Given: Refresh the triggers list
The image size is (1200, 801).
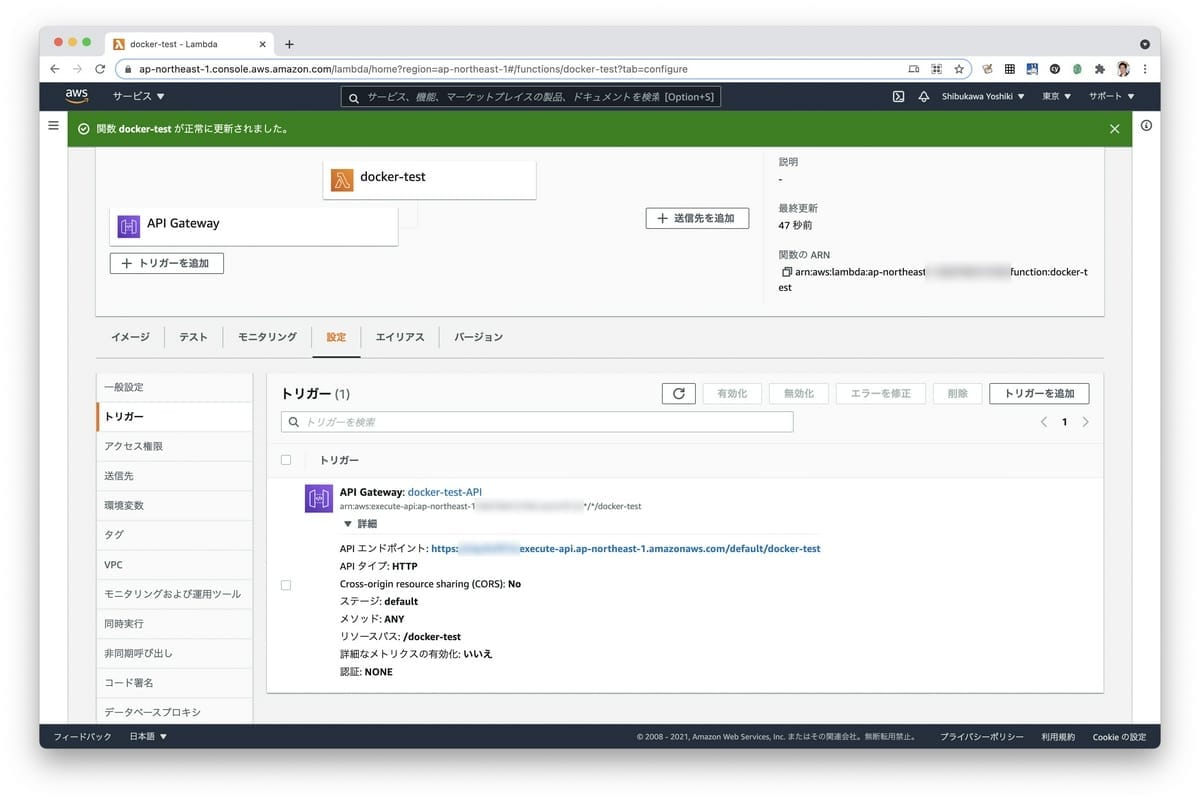Looking at the screenshot, I should (x=678, y=394).
